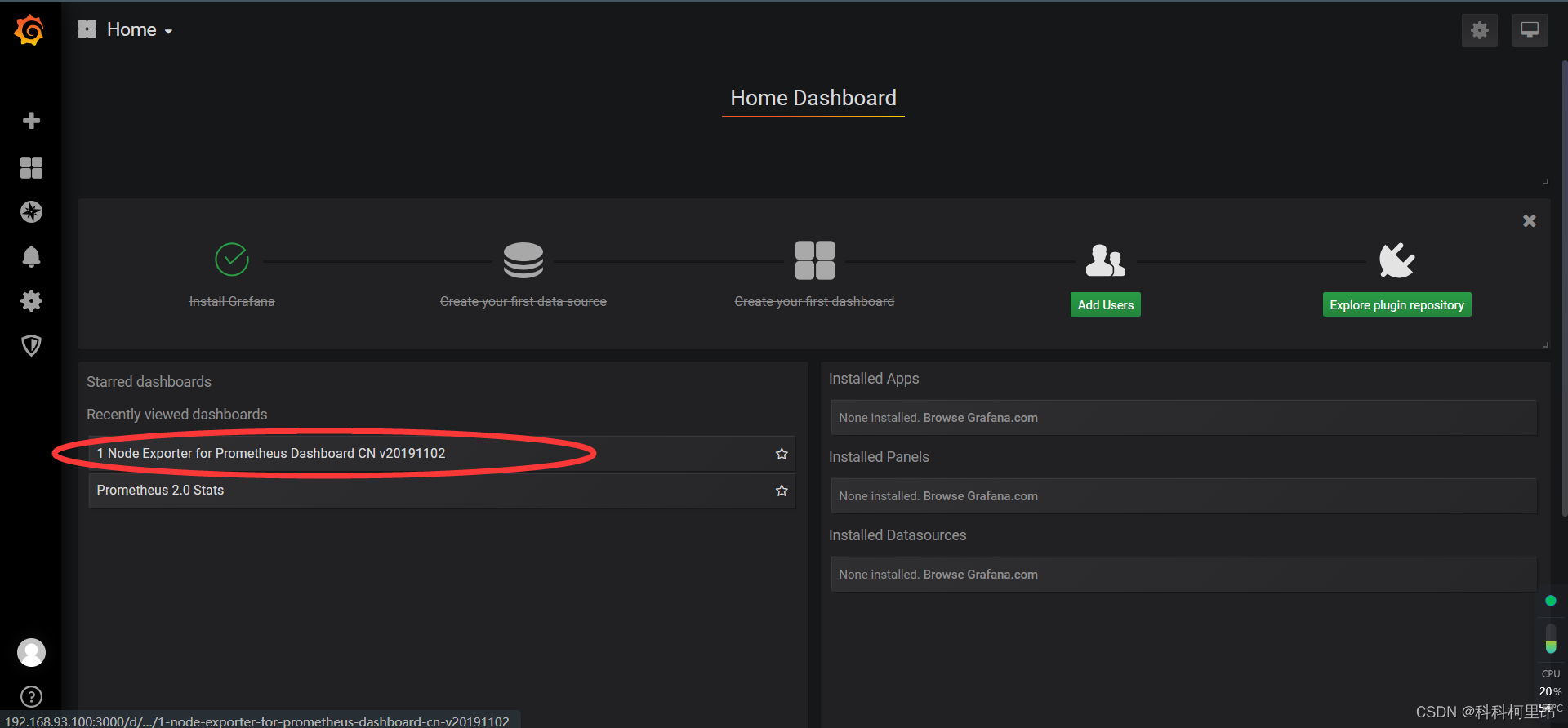The image size is (1568, 728).
Task: Open the Configuration gear in sidebar
Action: [31, 301]
